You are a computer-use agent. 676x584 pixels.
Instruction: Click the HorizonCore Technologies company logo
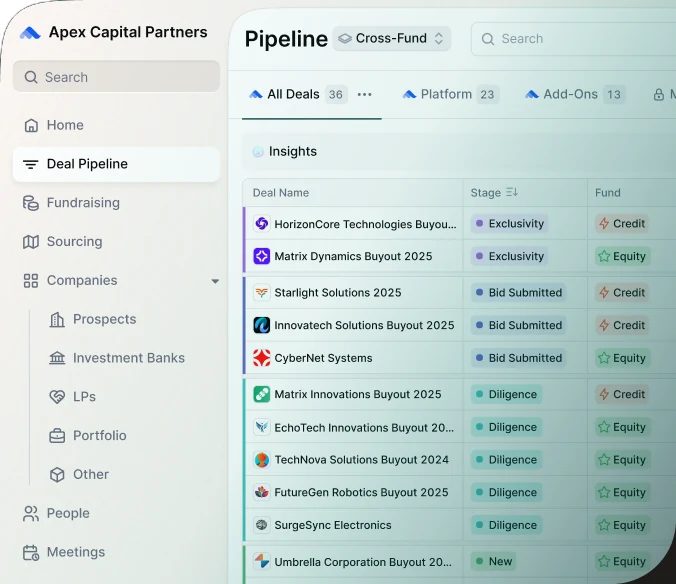tap(261, 224)
